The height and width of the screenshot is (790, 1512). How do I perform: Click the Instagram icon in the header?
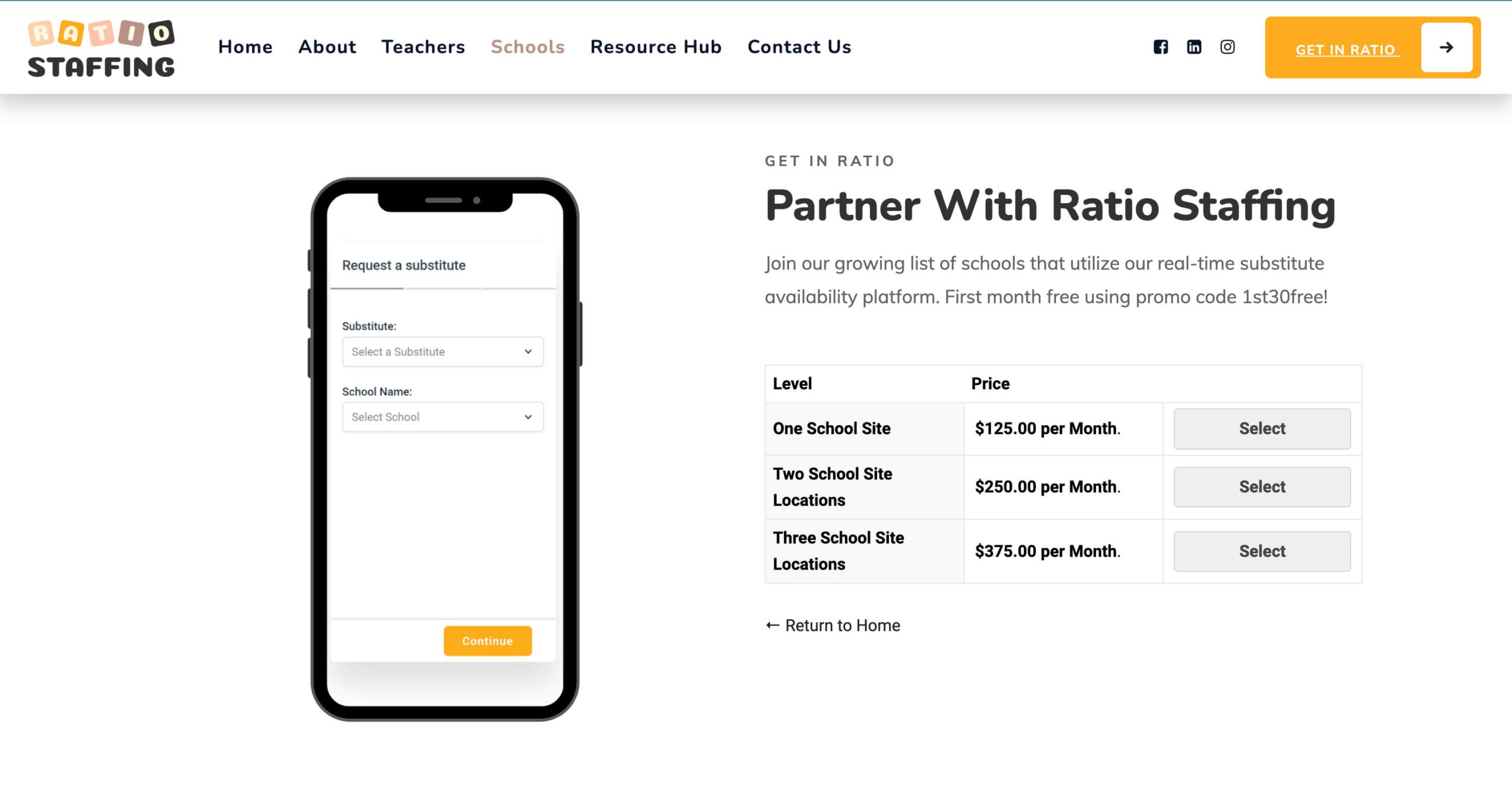pyautogui.click(x=1227, y=46)
